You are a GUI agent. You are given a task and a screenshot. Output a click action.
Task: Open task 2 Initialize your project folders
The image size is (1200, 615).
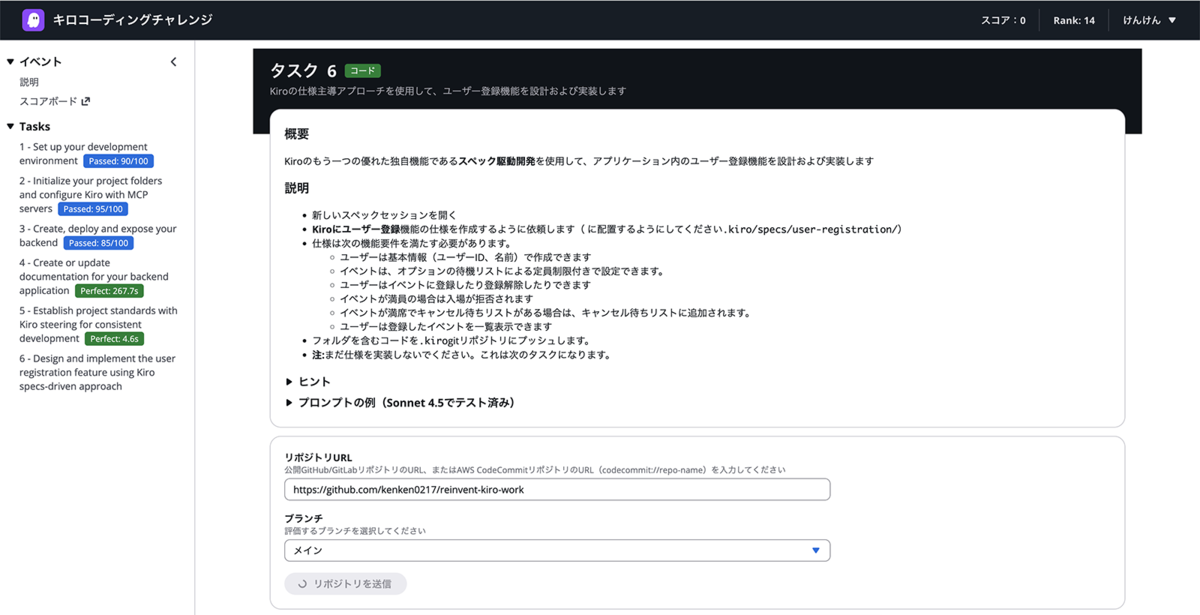click(x=90, y=195)
